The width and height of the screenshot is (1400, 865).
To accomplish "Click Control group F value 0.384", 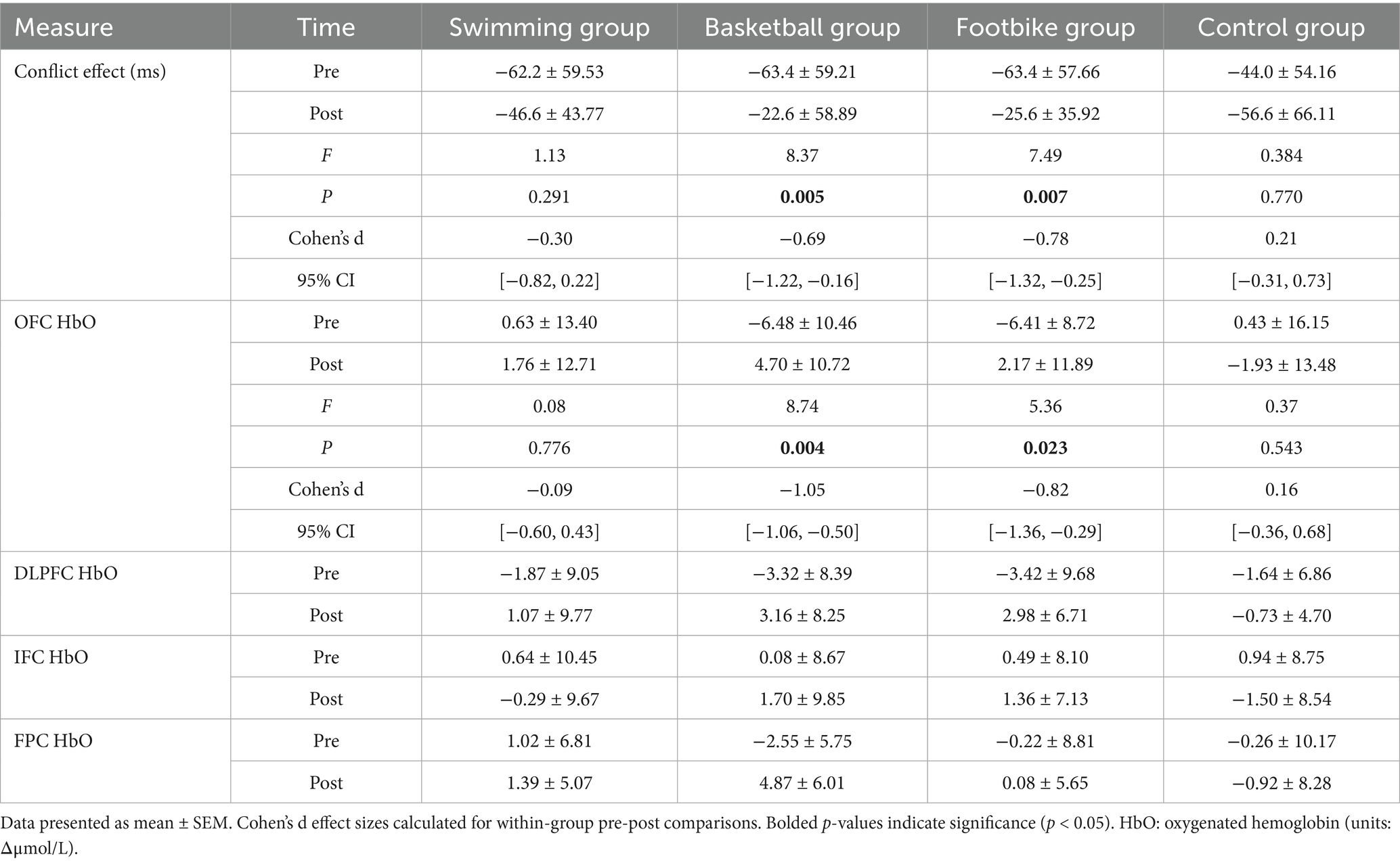I will point(1282,155).
